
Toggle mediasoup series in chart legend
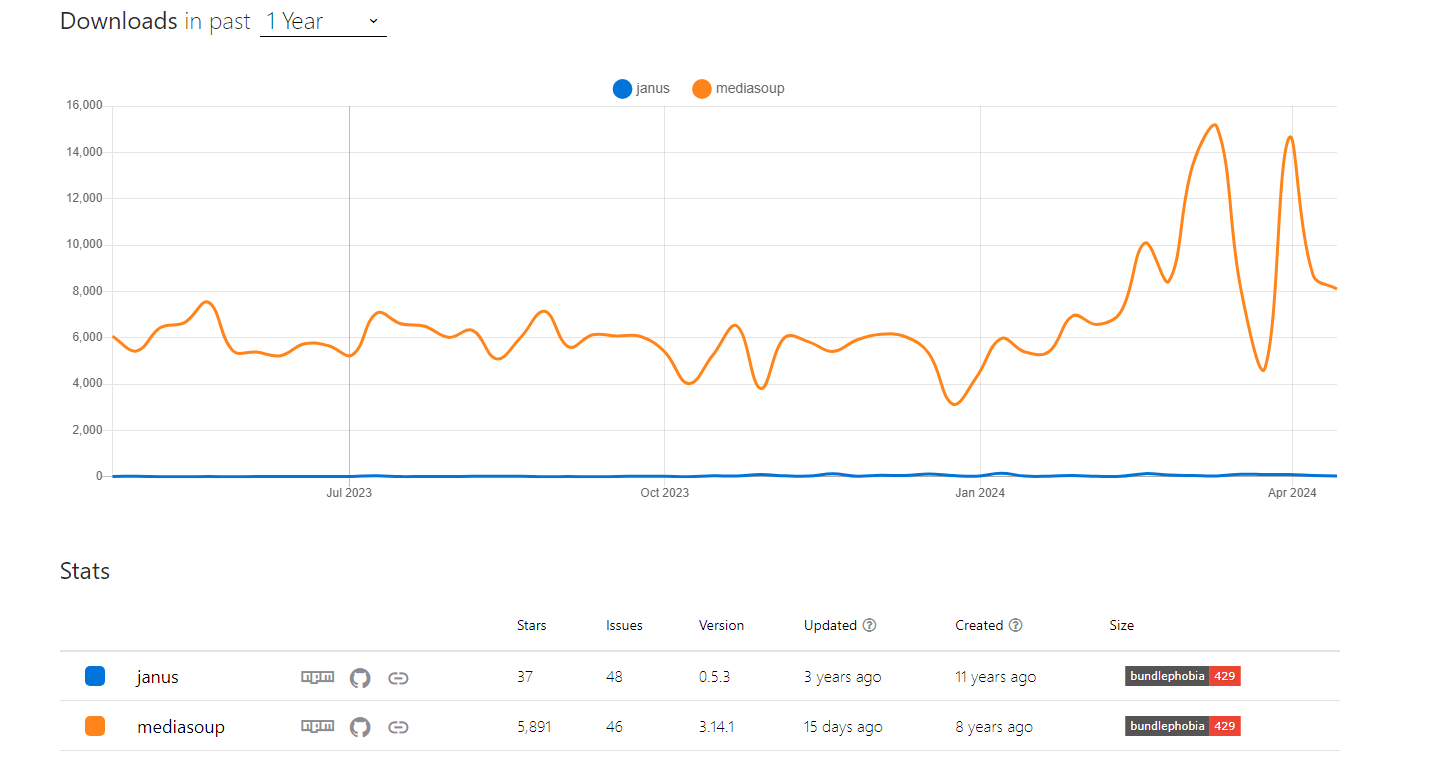tap(738, 89)
